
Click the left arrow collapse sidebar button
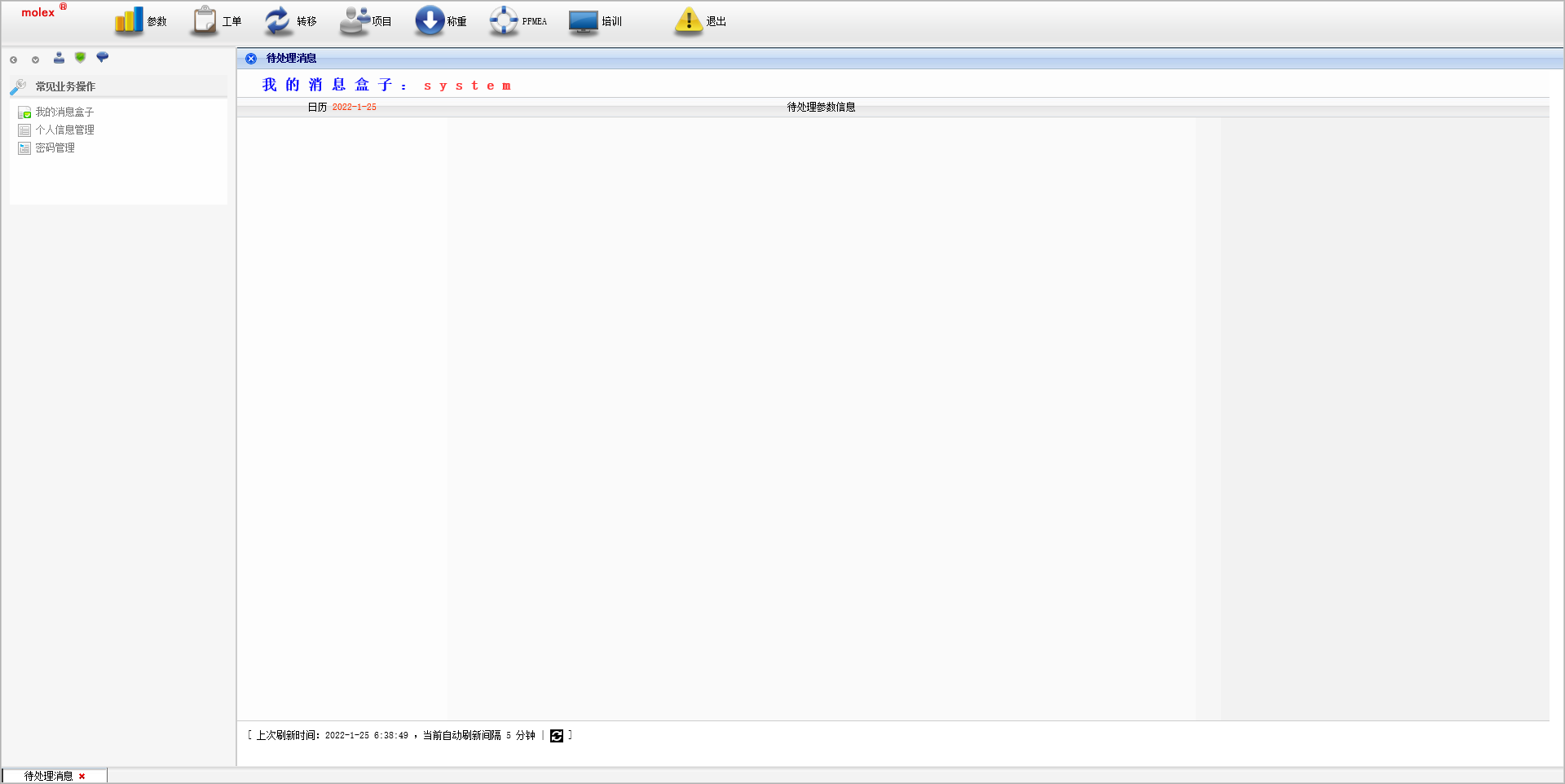[14, 59]
